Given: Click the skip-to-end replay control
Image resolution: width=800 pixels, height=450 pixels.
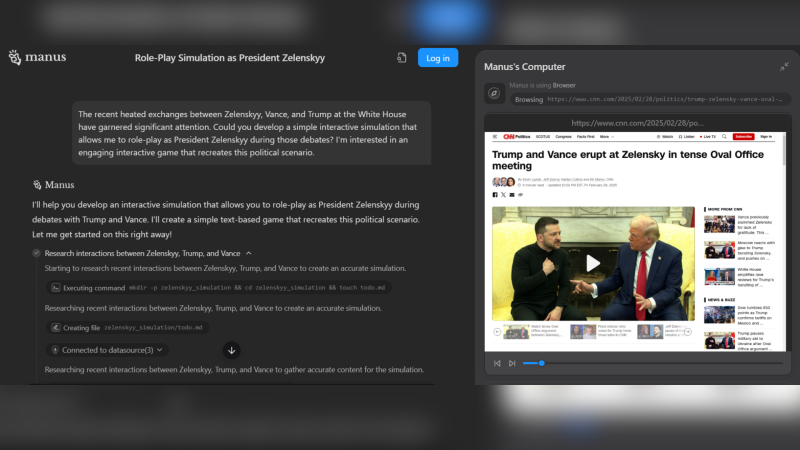Looking at the screenshot, I should [x=512, y=363].
